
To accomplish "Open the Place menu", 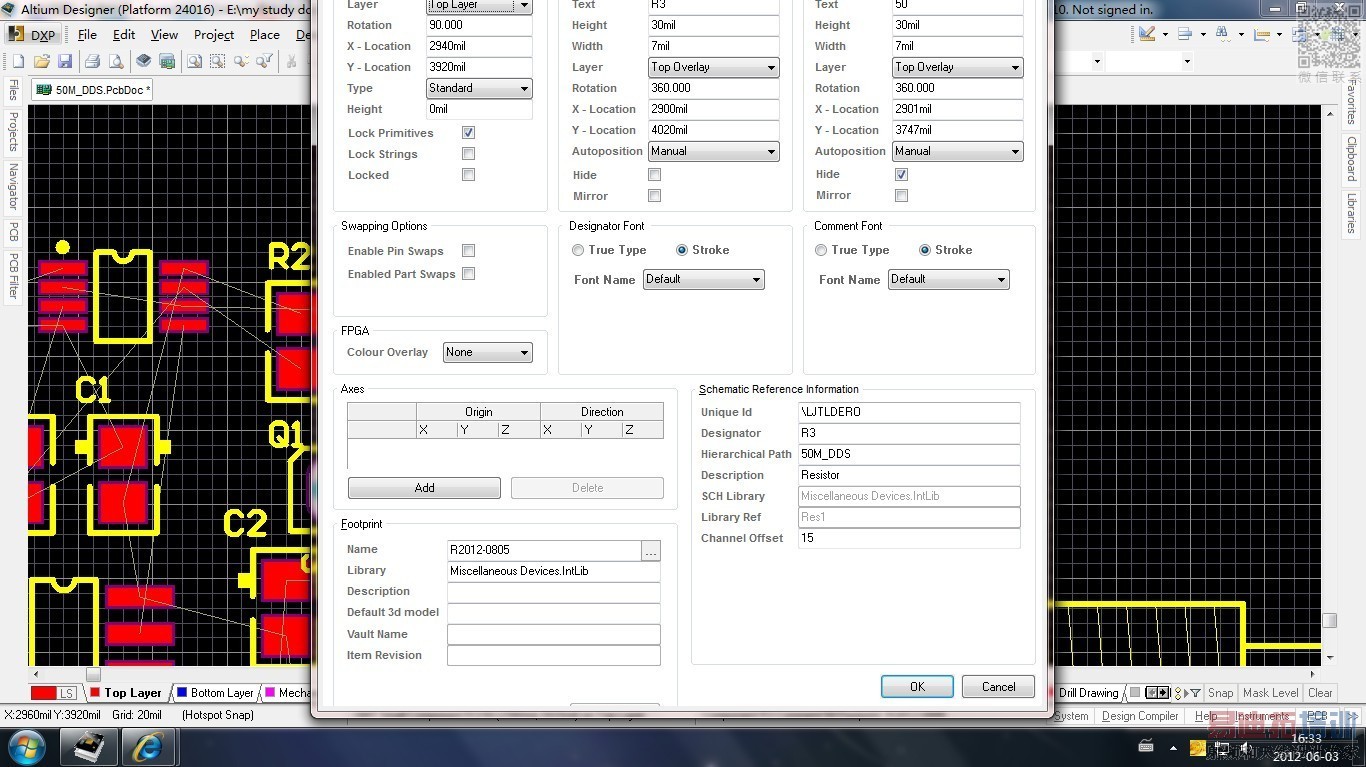I will pyautogui.click(x=265, y=34).
